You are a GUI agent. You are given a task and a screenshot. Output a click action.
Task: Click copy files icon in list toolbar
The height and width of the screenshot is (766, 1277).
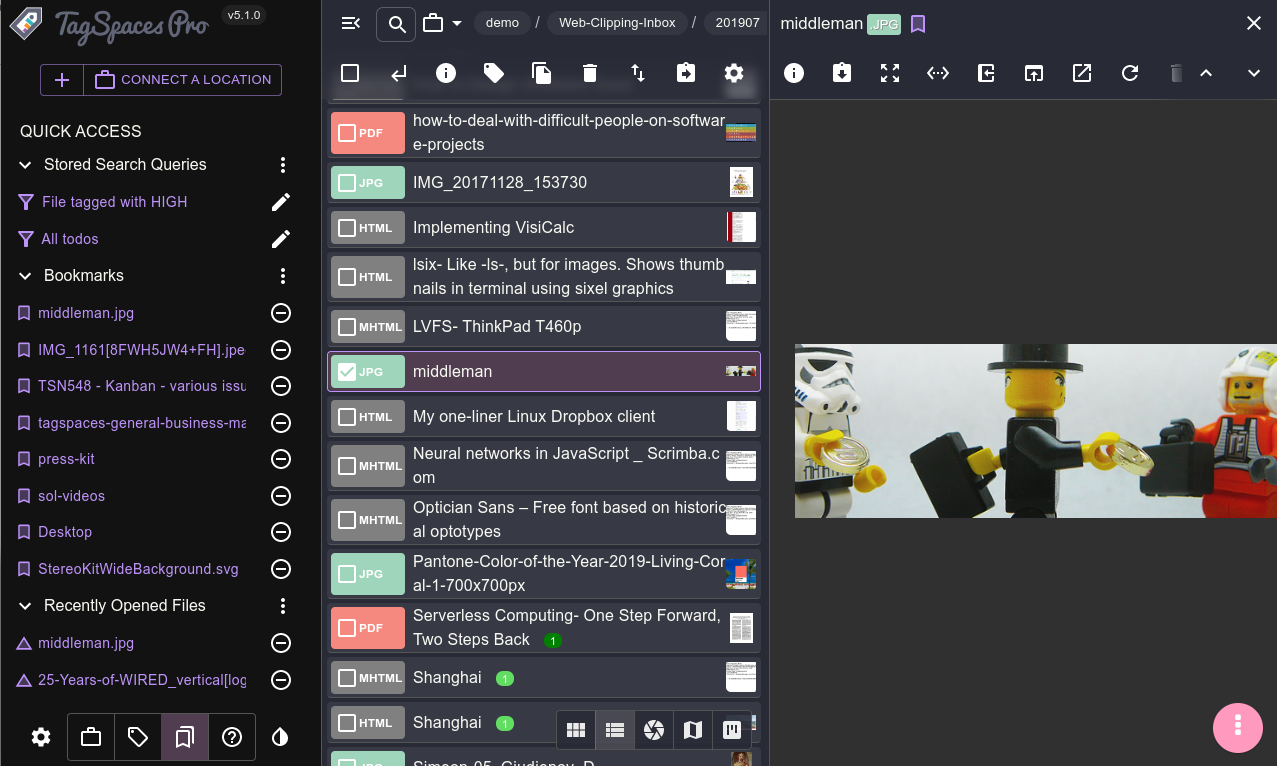click(x=542, y=73)
